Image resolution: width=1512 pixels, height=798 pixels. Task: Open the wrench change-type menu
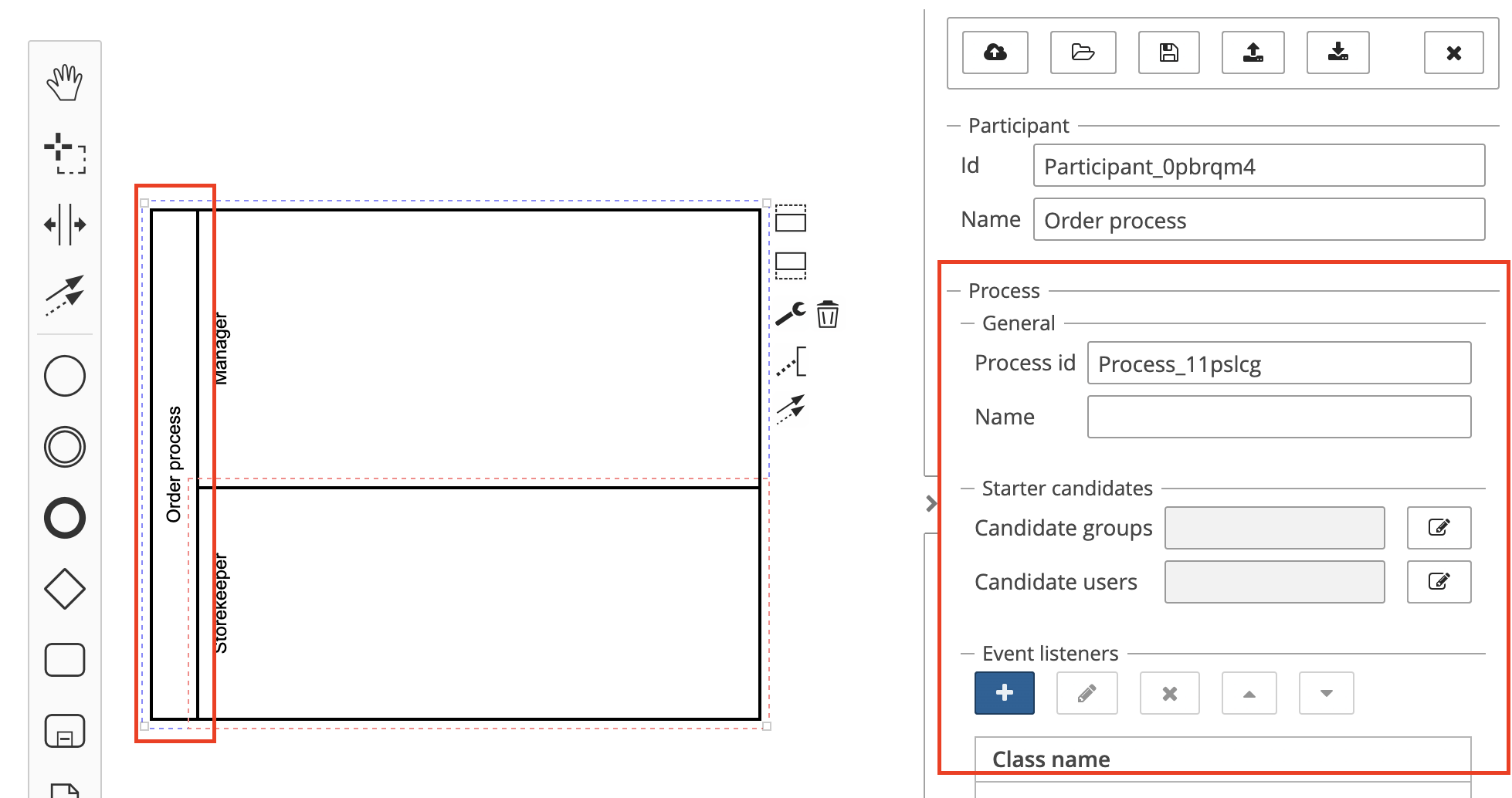791,314
